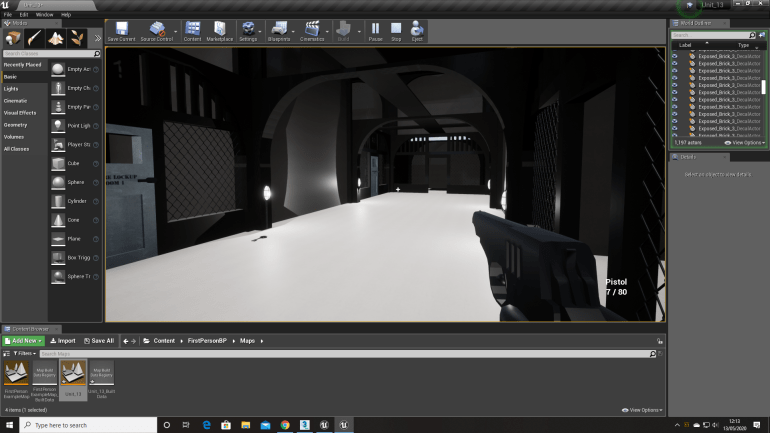Open the Add New dropdown

23,341
